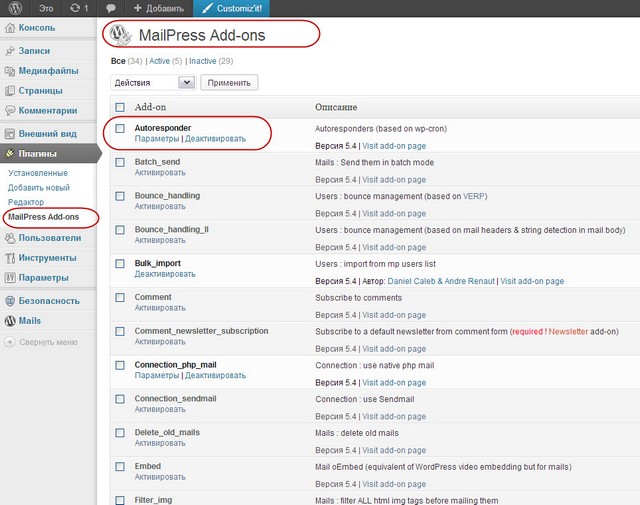
Task: Check the Bounce_handling row checkbox
Action: [x=120, y=196]
